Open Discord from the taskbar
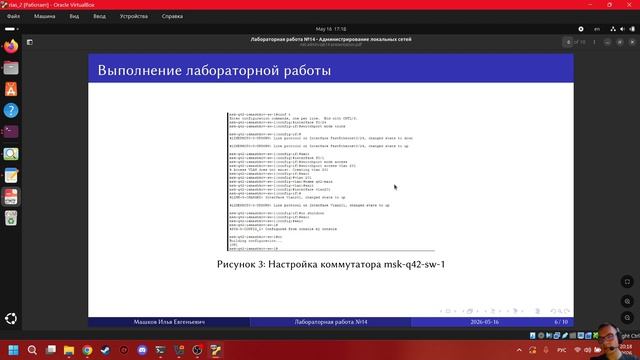 (x=142, y=350)
